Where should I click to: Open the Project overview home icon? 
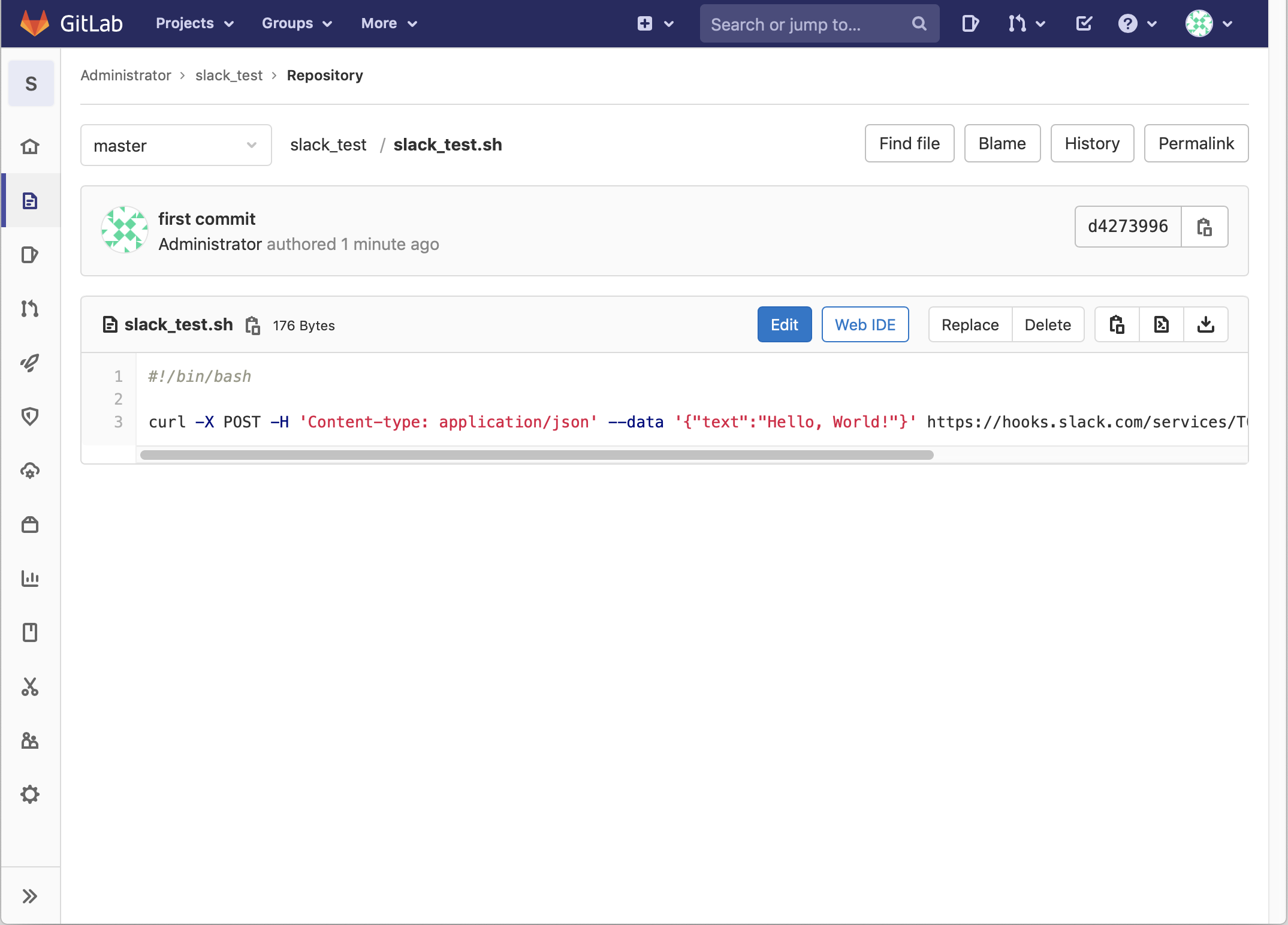(30, 146)
